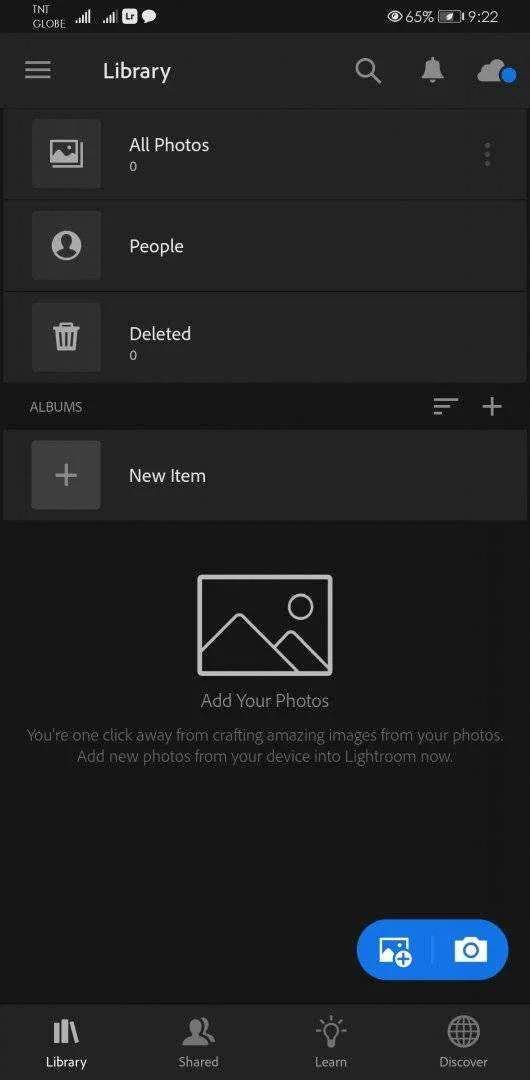Open the People label

(156, 247)
